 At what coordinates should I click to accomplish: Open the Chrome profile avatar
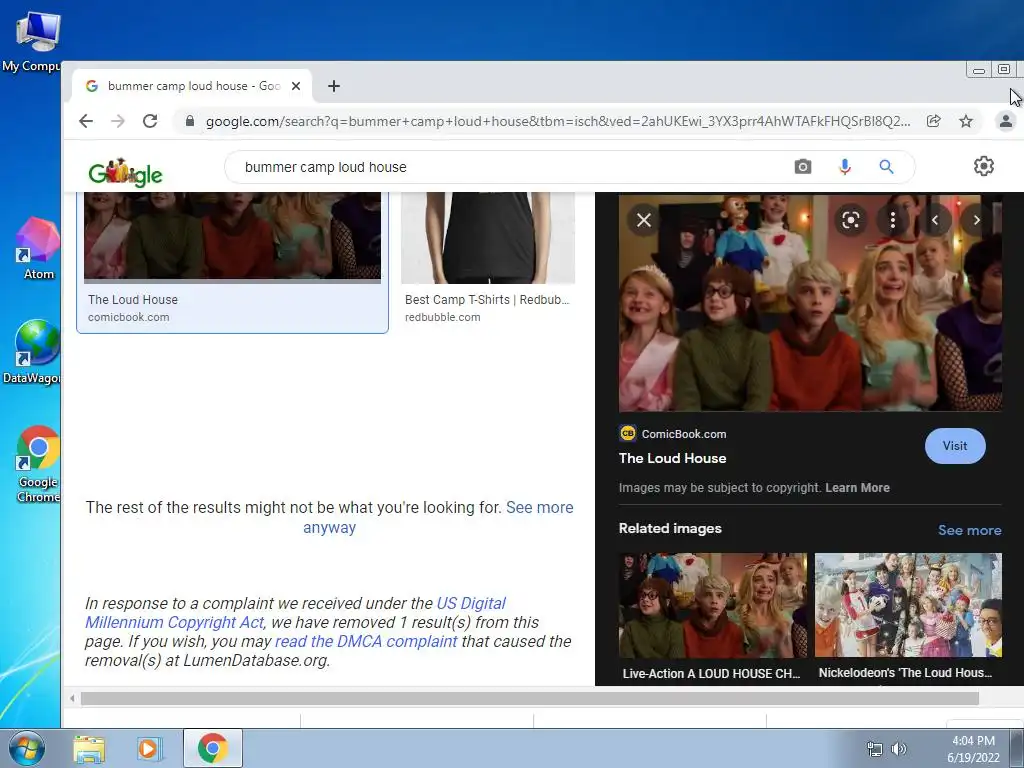pyautogui.click(x=1006, y=121)
